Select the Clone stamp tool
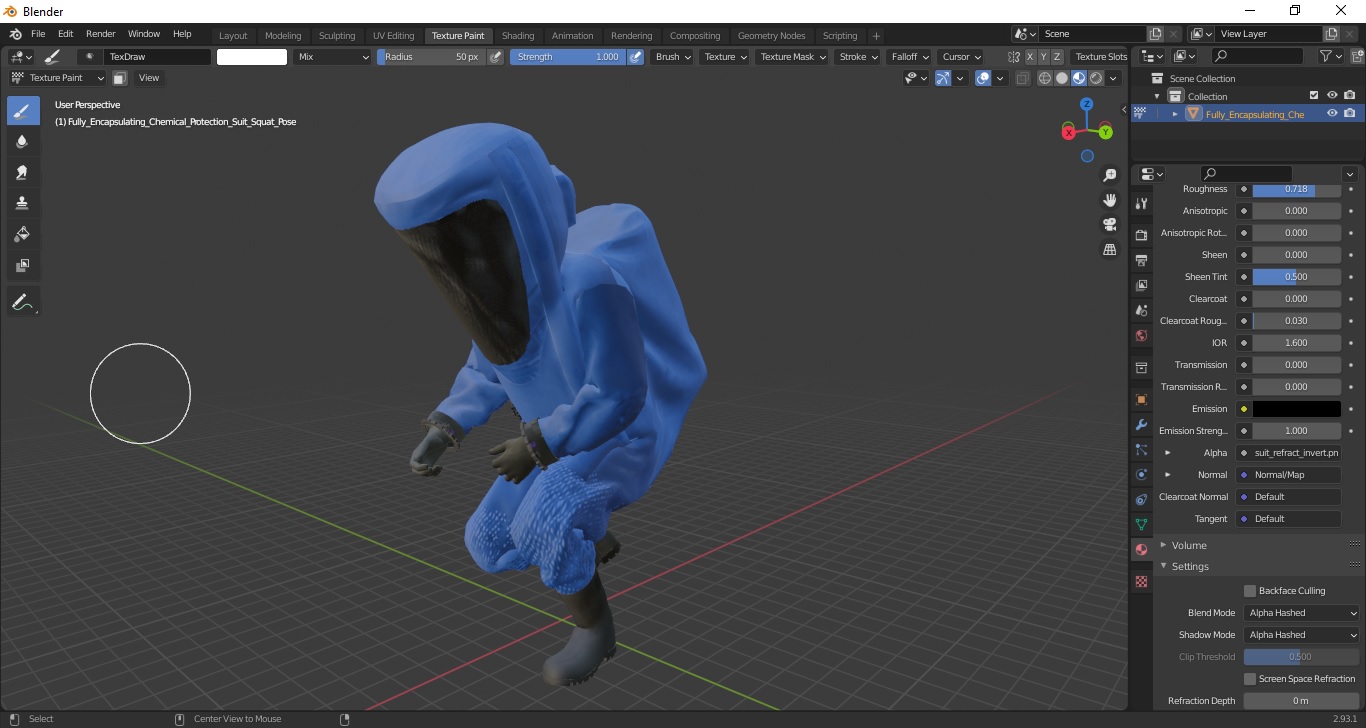The image size is (1366, 728). pyautogui.click(x=23, y=203)
